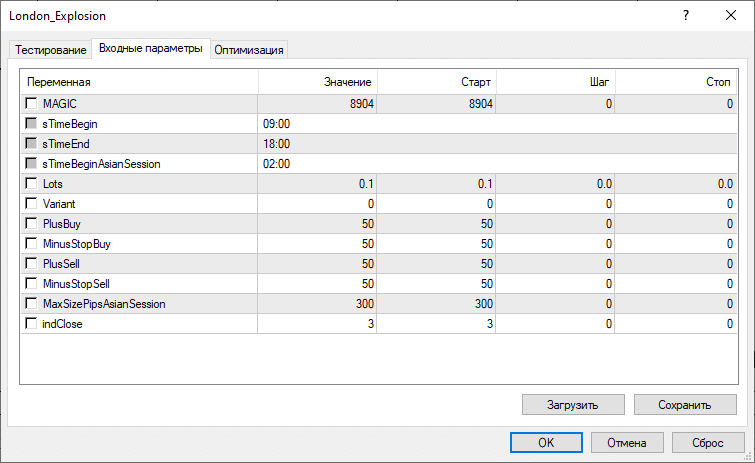Viewport: 755px width, 463px height.
Task: Tick the Lots parameter checkbox
Action: 32,184
